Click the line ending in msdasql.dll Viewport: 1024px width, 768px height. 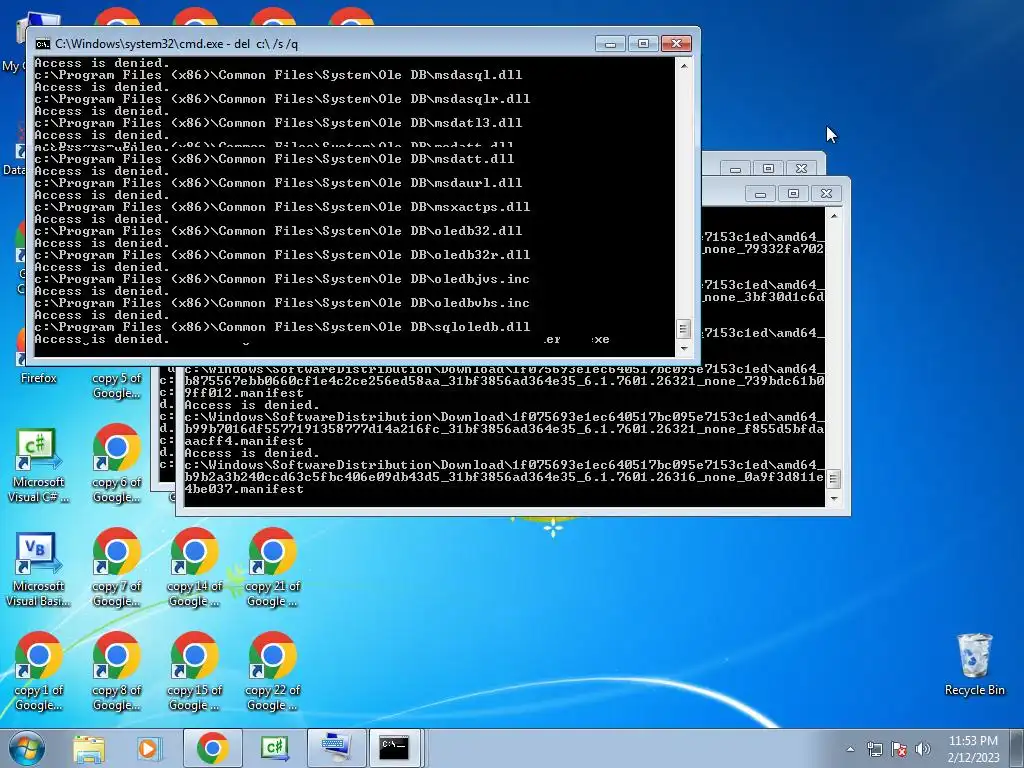278,75
